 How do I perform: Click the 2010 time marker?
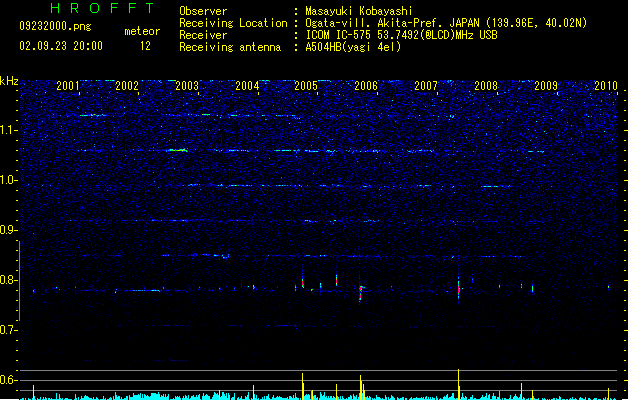[x=606, y=86]
